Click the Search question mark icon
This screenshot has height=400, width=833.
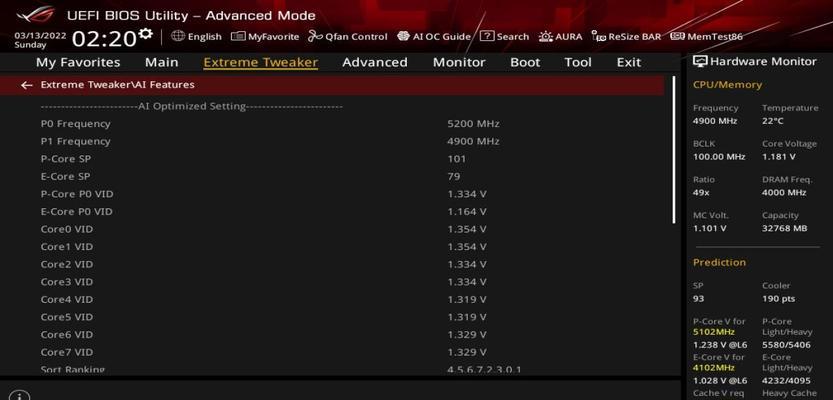(487, 36)
